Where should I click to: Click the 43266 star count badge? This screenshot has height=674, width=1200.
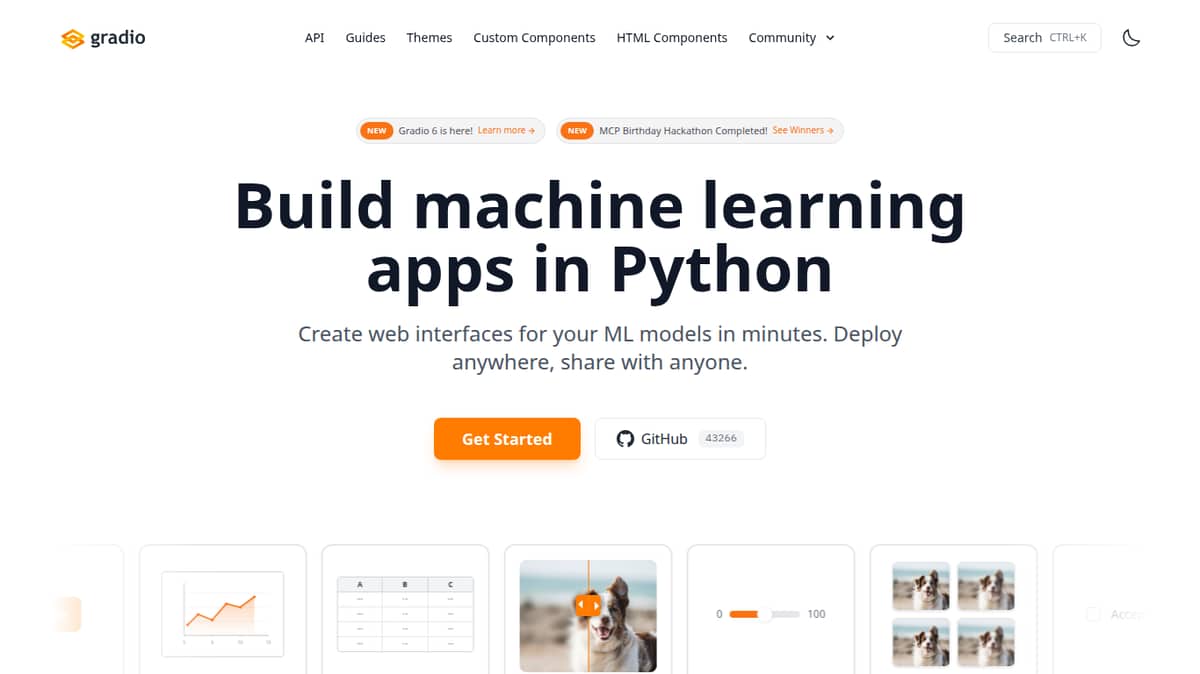click(x=721, y=438)
